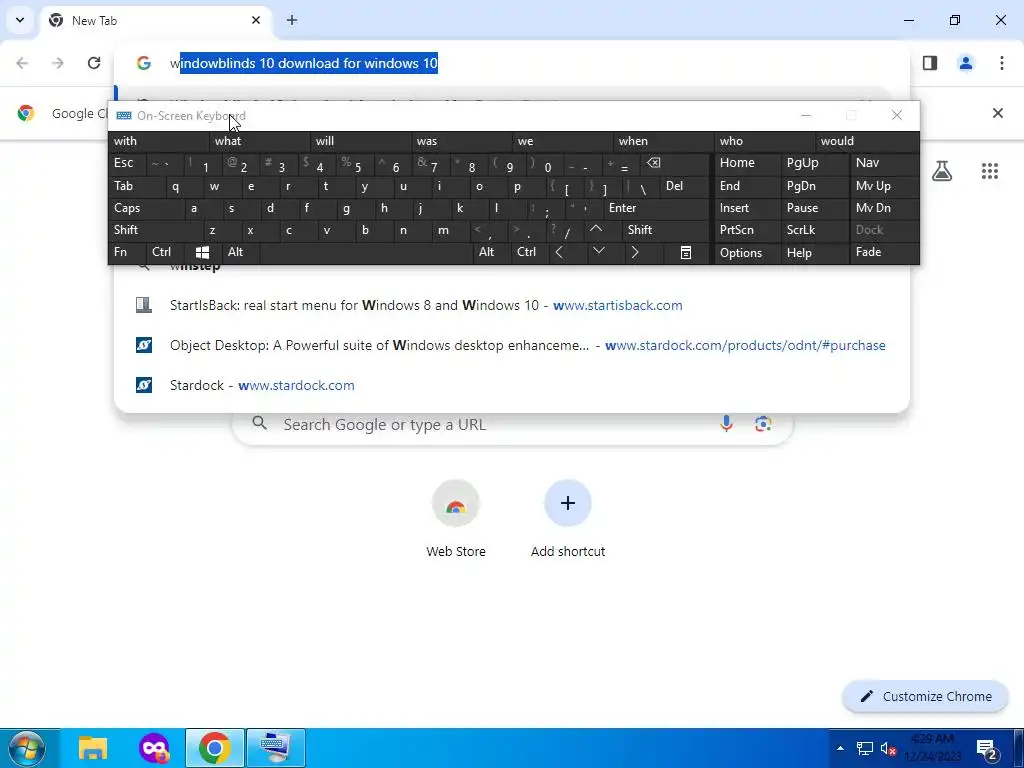The height and width of the screenshot is (768, 1024).
Task: Click the browser forward arrow
Action: point(58,63)
